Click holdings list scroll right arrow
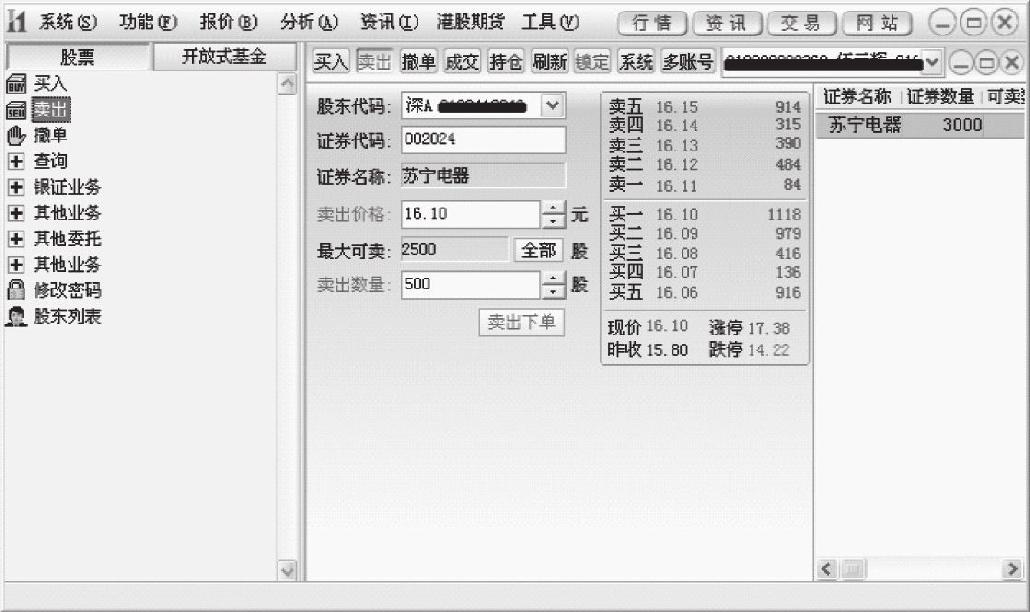1030x612 pixels. [x=1012, y=569]
